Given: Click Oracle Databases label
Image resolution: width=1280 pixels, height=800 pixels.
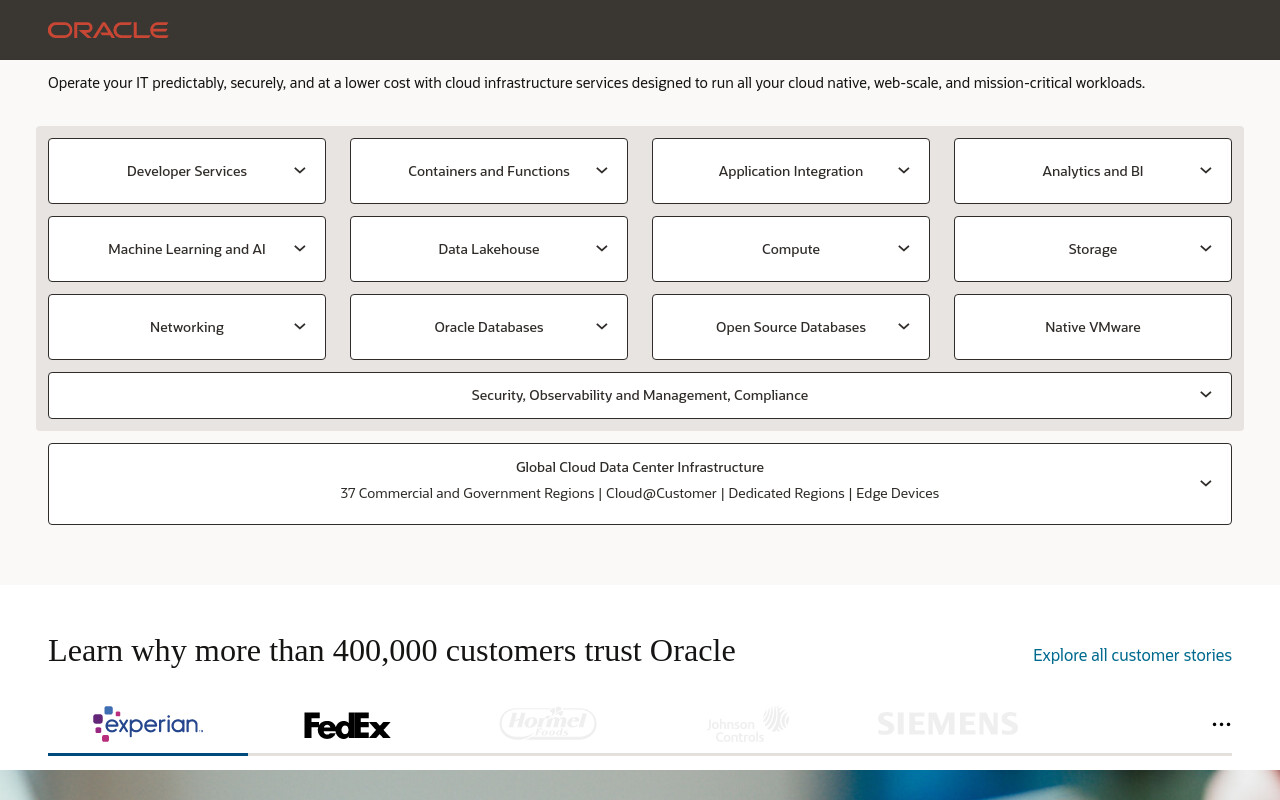Looking at the screenshot, I should coord(489,327).
